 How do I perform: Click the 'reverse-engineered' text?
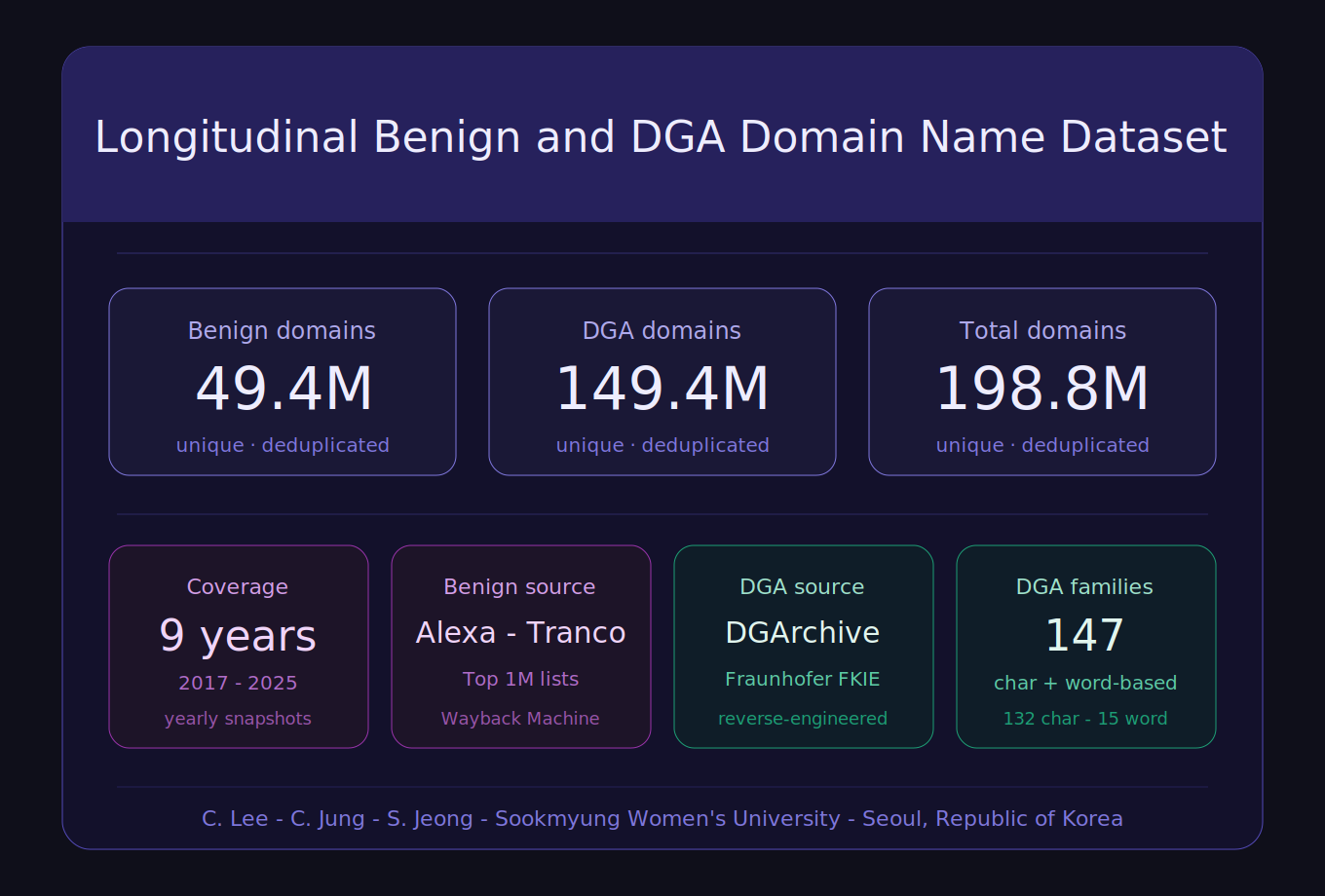803,719
